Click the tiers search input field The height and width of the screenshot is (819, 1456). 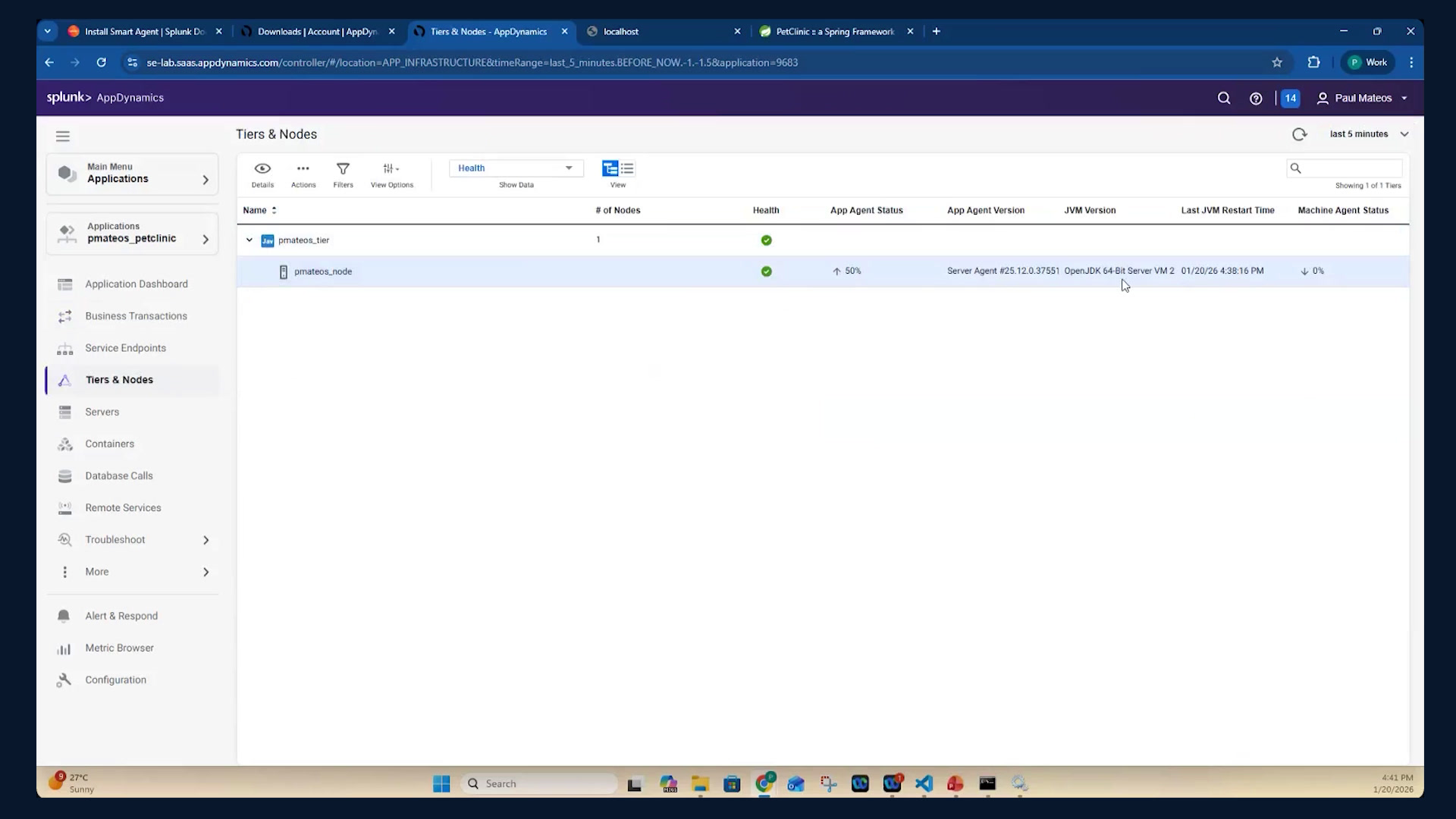(x=1345, y=168)
